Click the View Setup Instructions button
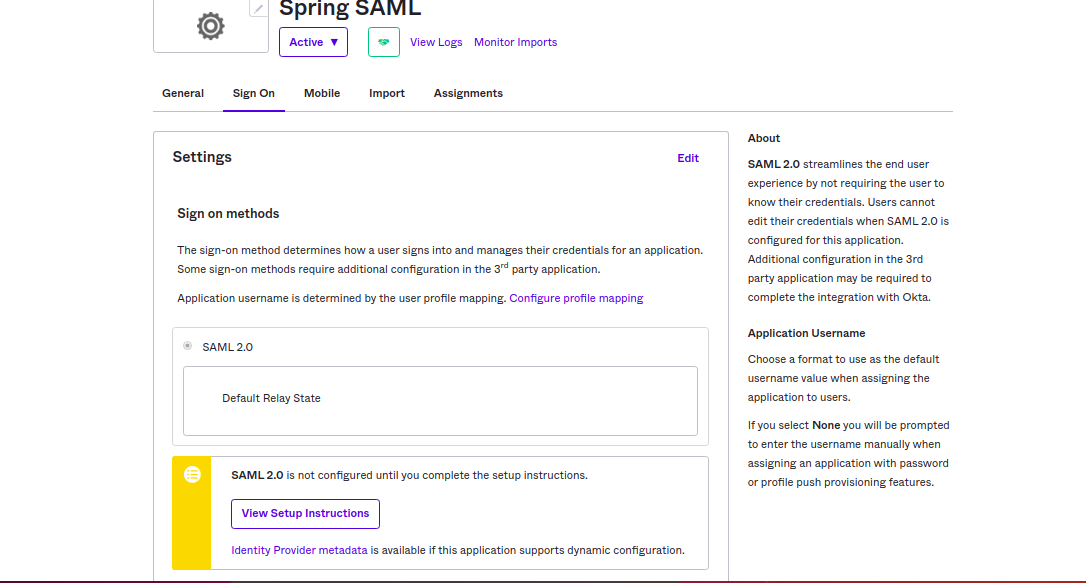This screenshot has height=583, width=1086. coord(305,513)
